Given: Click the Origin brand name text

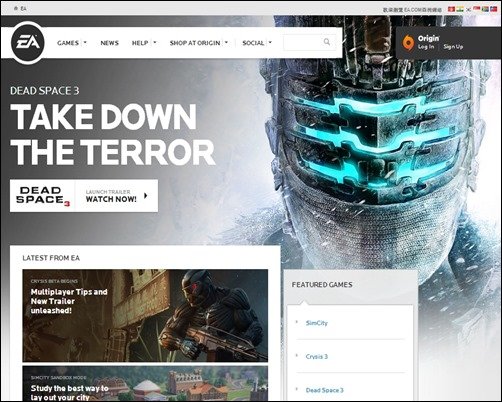Looking at the screenshot, I should [x=429, y=38].
